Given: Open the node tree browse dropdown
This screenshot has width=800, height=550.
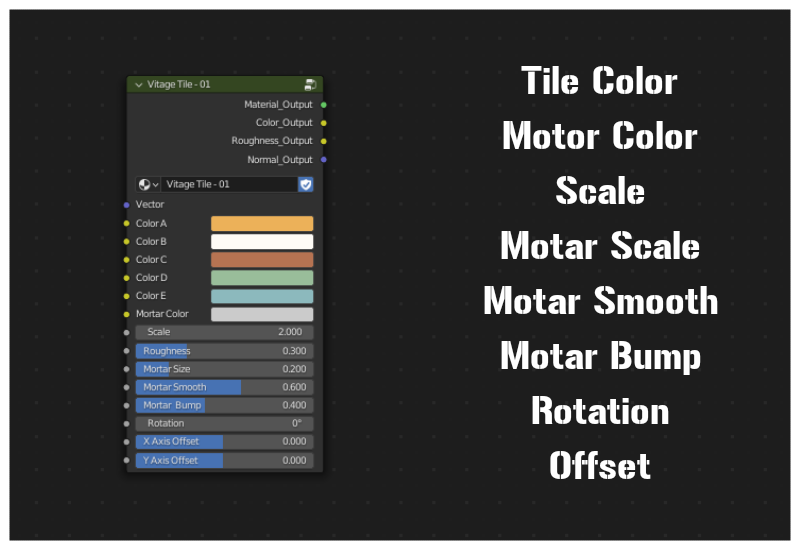Looking at the screenshot, I should pos(148,184).
